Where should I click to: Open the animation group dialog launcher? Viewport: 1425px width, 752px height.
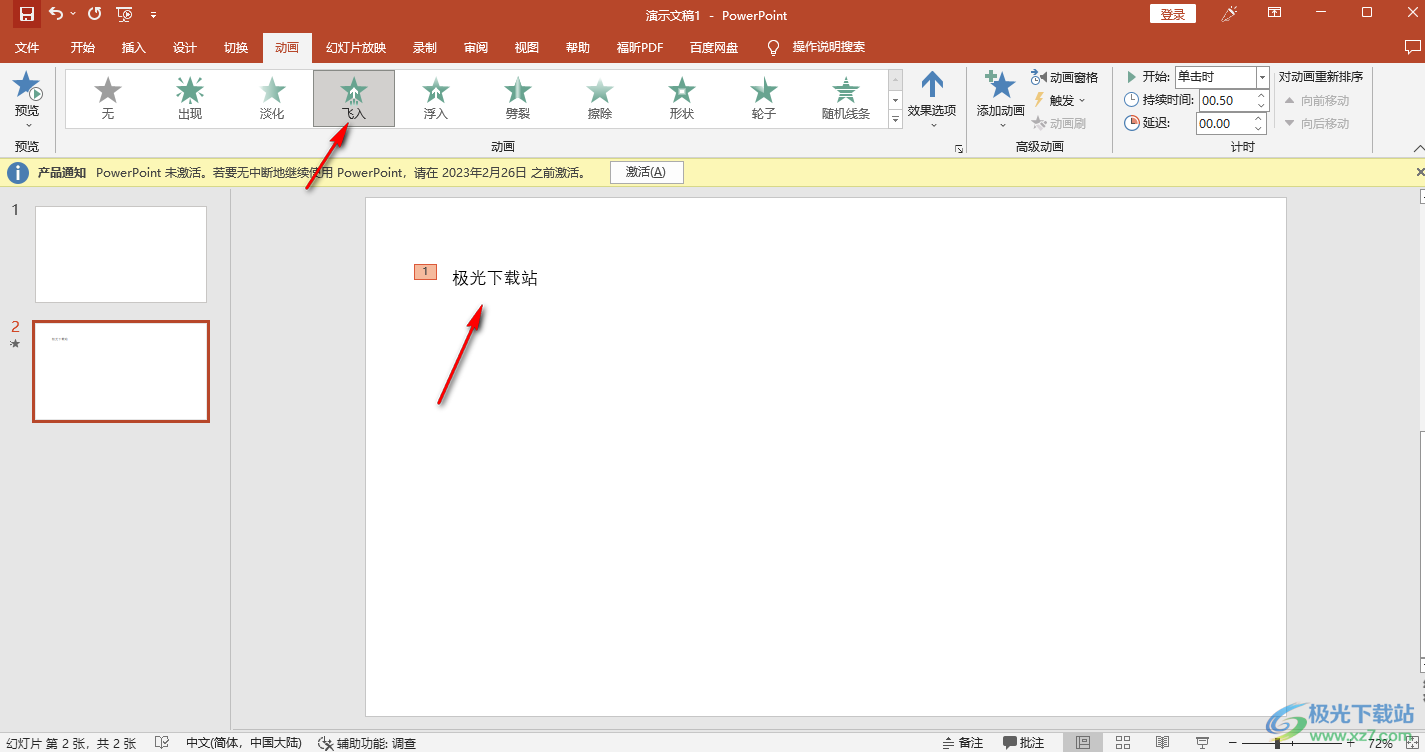959,148
